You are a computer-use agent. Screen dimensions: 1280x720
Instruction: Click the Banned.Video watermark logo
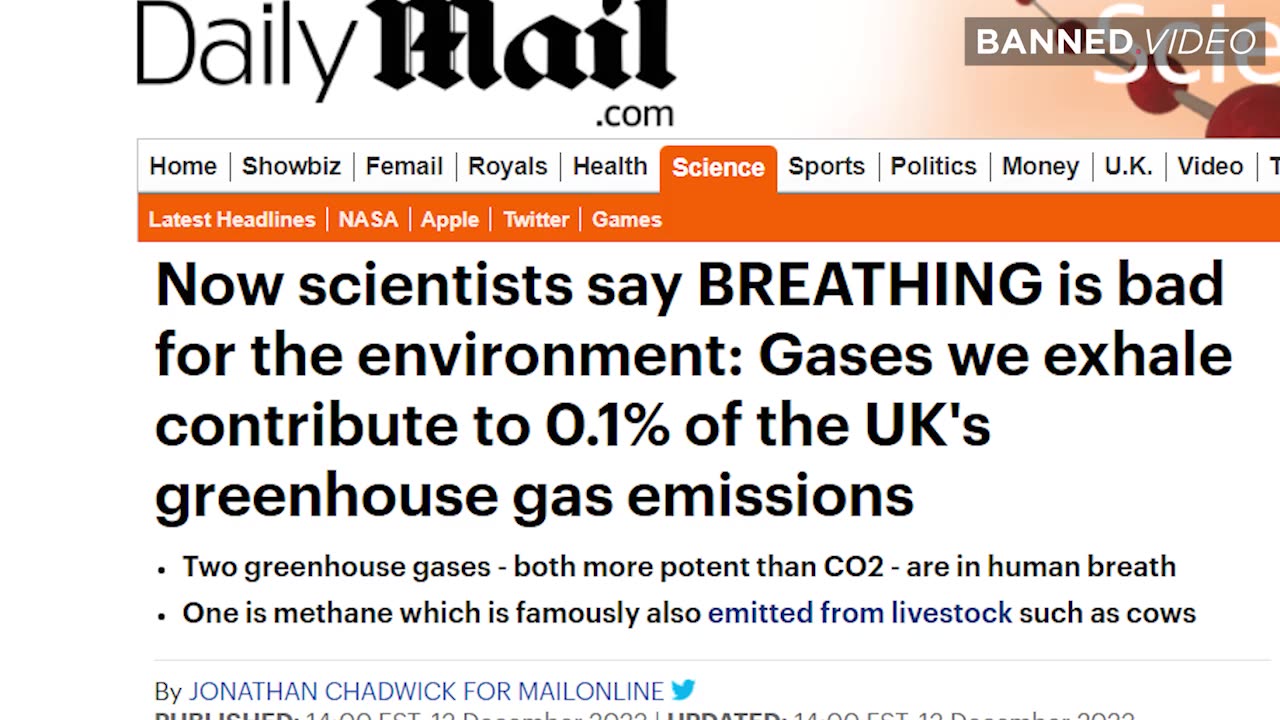click(1115, 42)
